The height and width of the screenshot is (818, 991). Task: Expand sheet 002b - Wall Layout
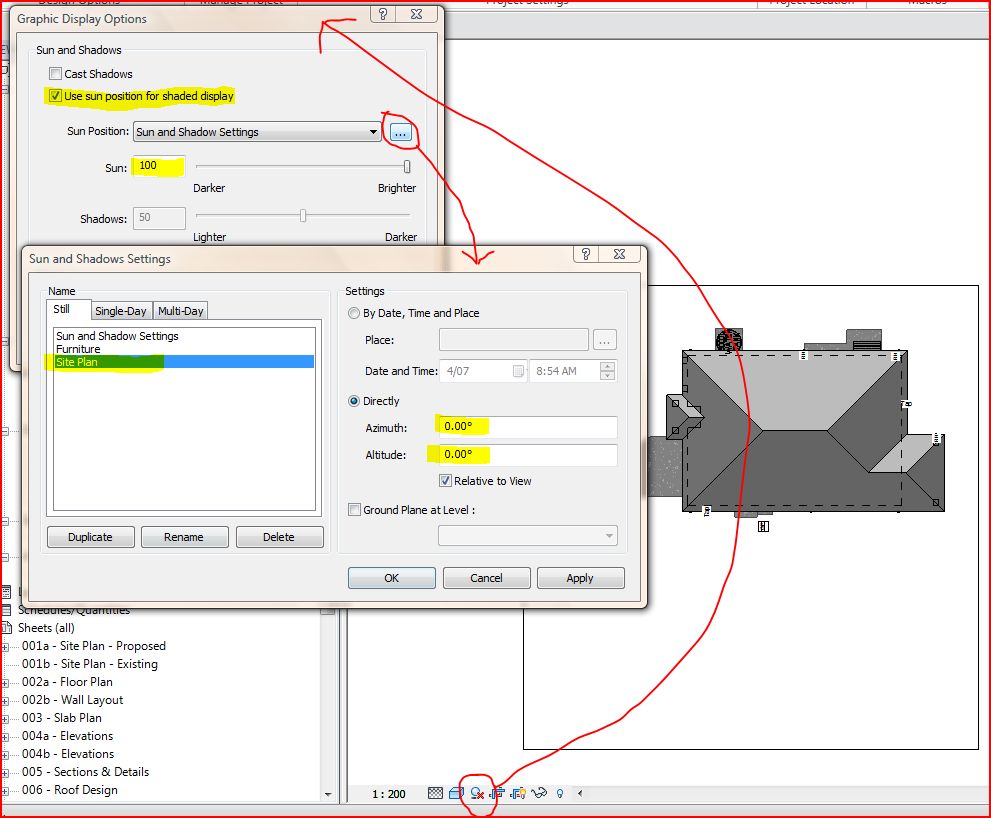pos(5,701)
